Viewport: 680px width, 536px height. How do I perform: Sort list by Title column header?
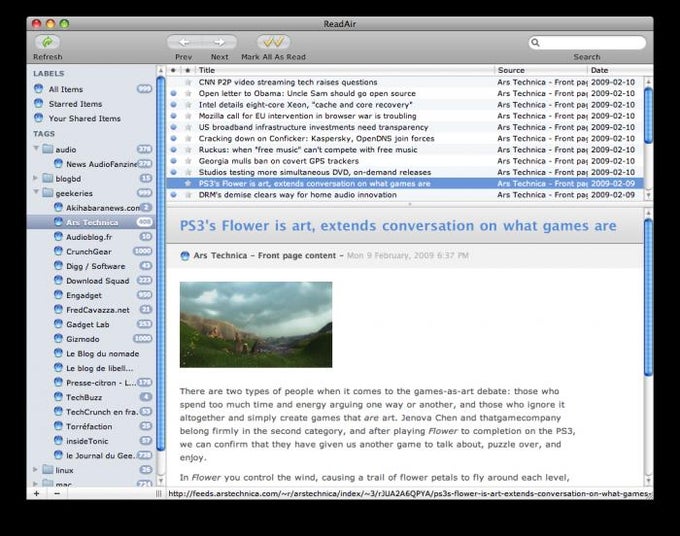coord(345,70)
